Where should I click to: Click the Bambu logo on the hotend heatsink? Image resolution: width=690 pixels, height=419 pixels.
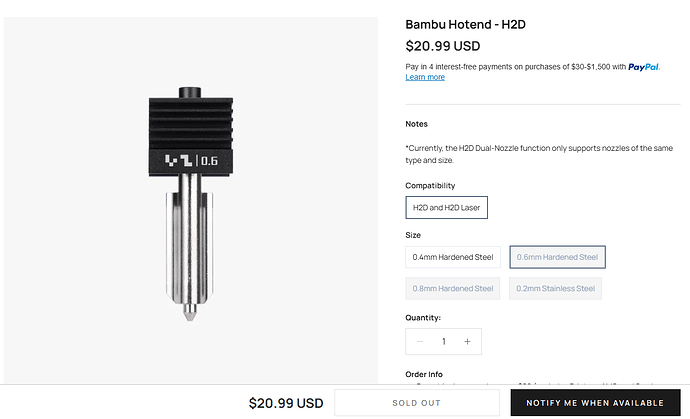click(x=178, y=160)
